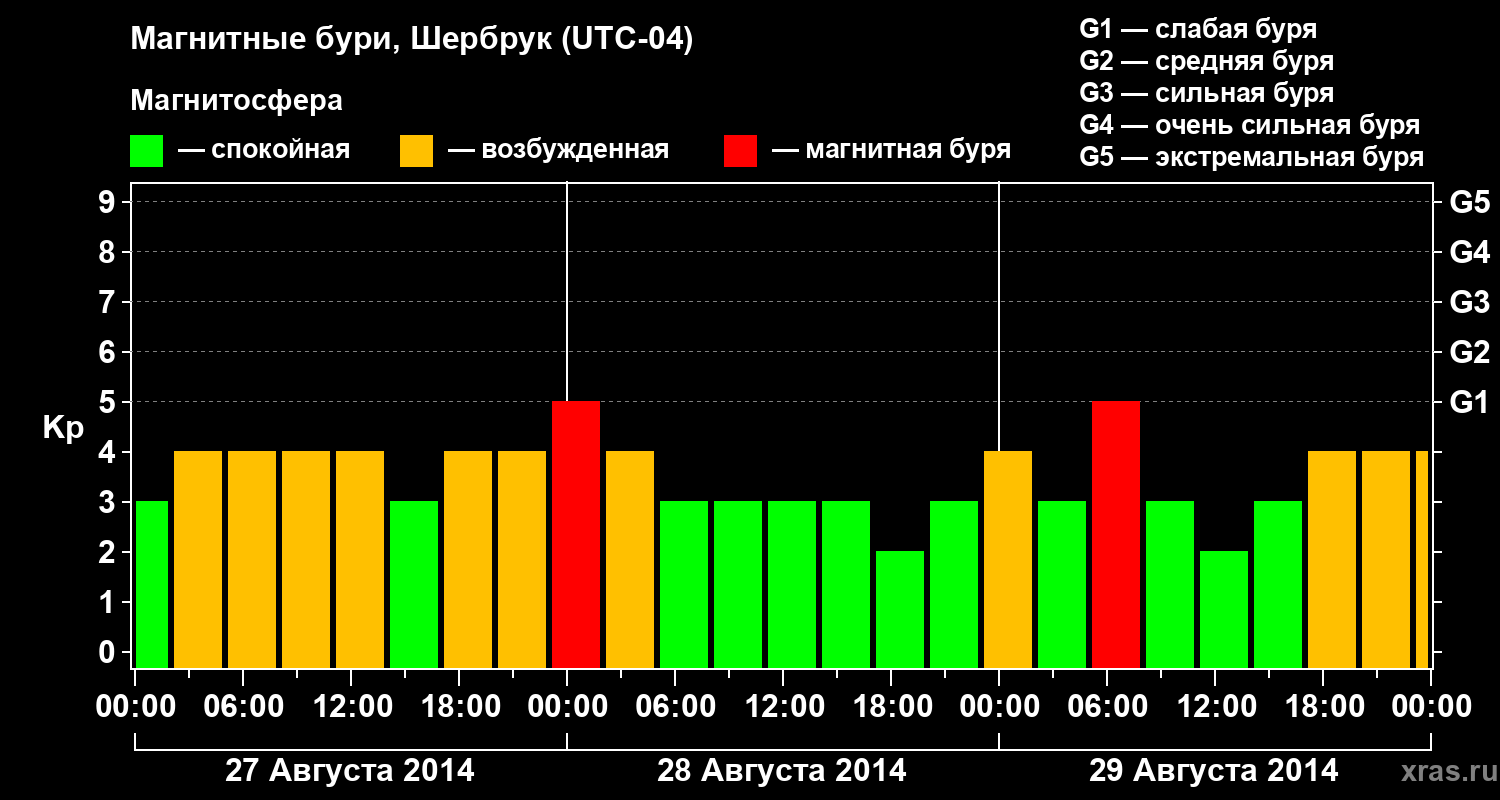Viewport: 1500px width, 800px height.
Task: Select the red Kp 5 bar at 06:00 on 29 August
Action: coord(1116,534)
